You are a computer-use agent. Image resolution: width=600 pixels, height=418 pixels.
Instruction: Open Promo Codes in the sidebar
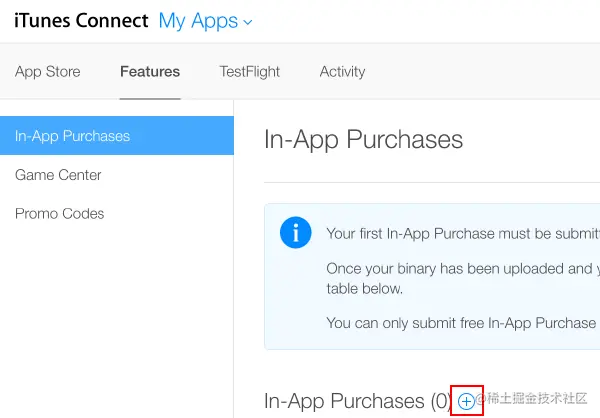[x=60, y=214]
